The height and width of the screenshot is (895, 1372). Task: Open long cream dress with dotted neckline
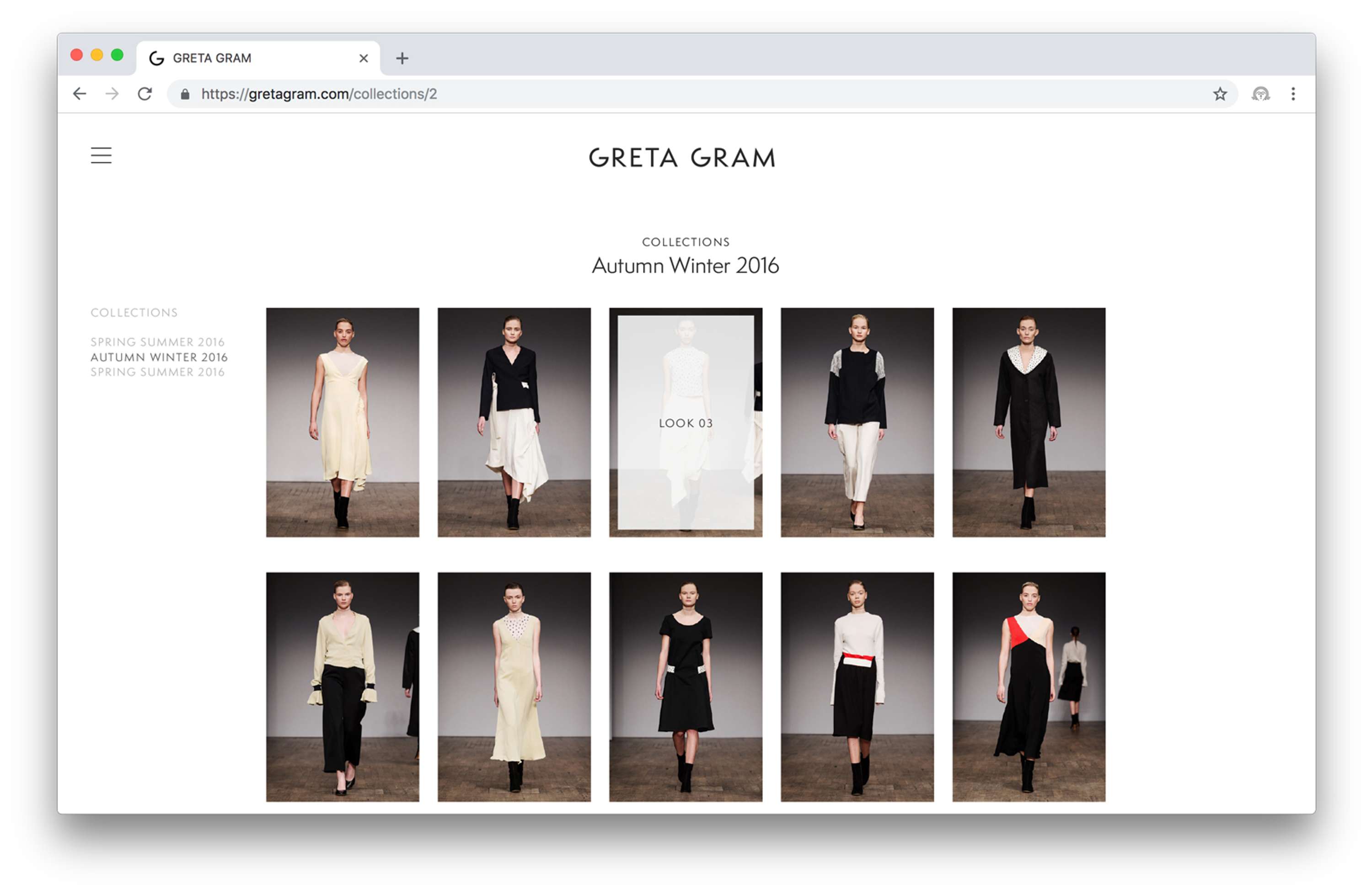[514, 687]
